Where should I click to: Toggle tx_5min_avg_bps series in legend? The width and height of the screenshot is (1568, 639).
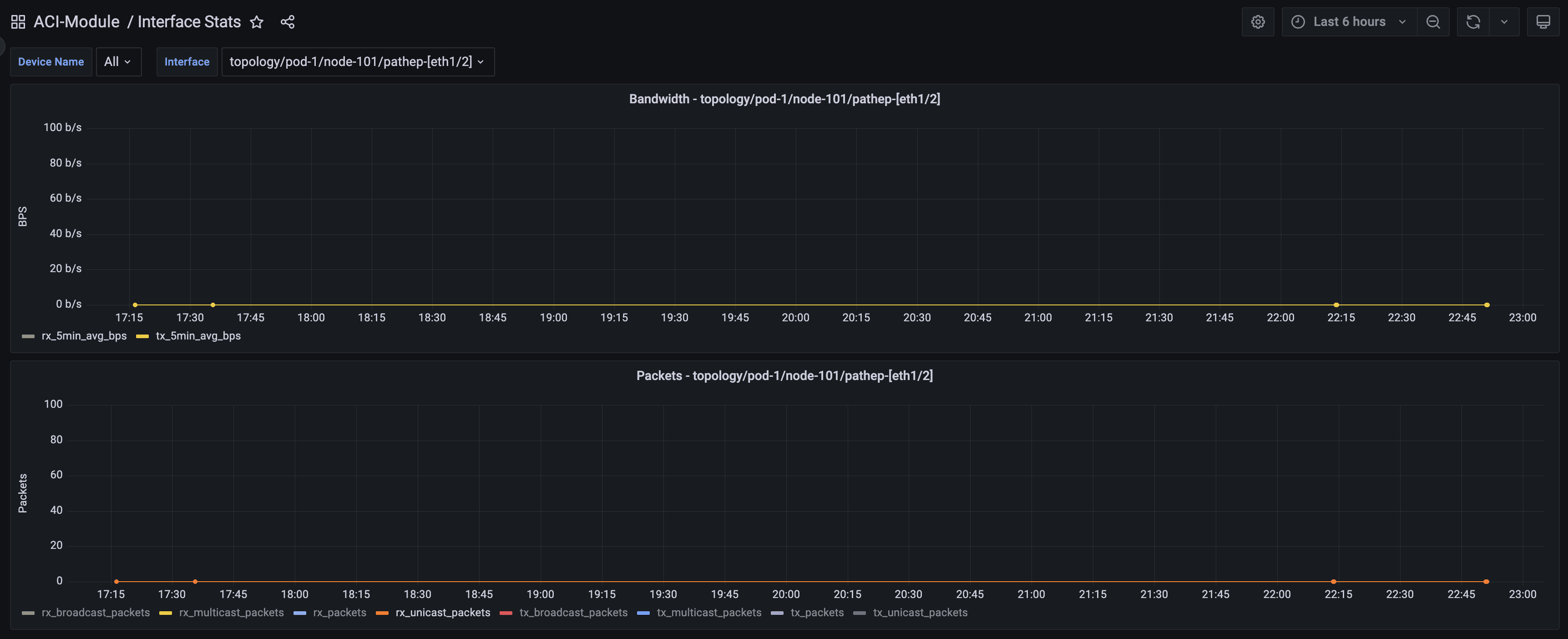(198, 336)
